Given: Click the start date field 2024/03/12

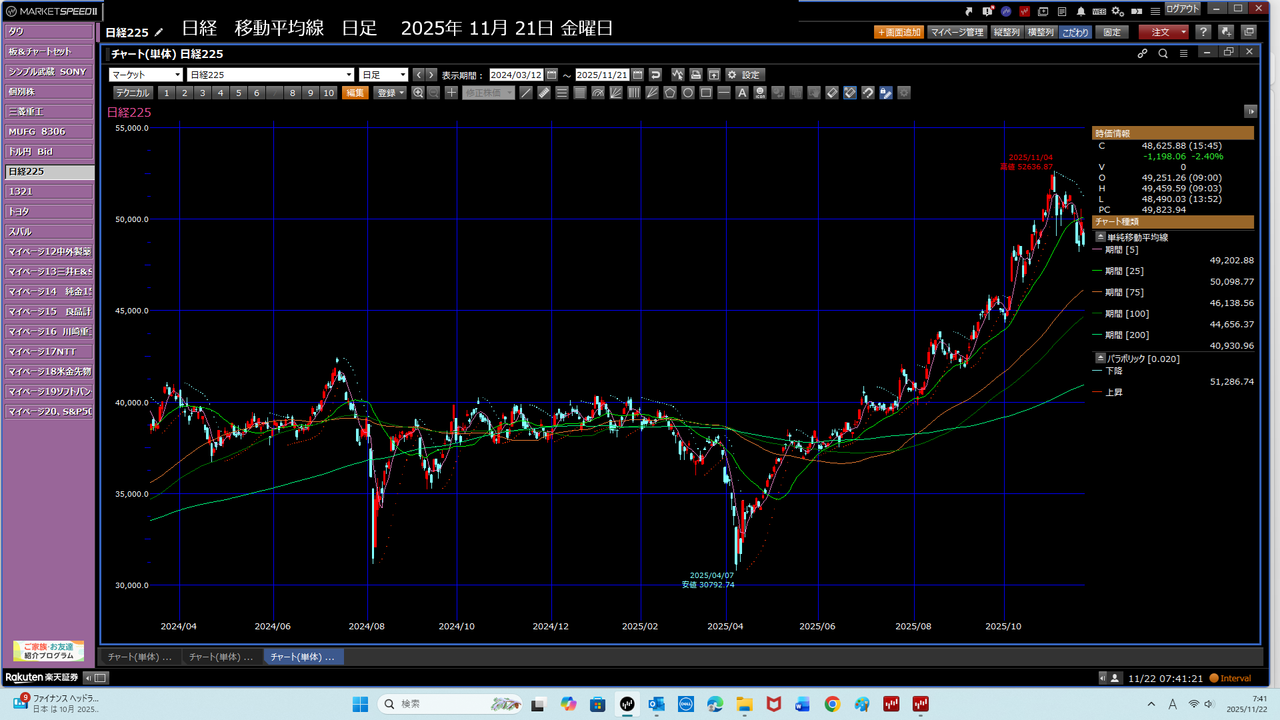Looking at the screenshot, I should tap(515, 75).
